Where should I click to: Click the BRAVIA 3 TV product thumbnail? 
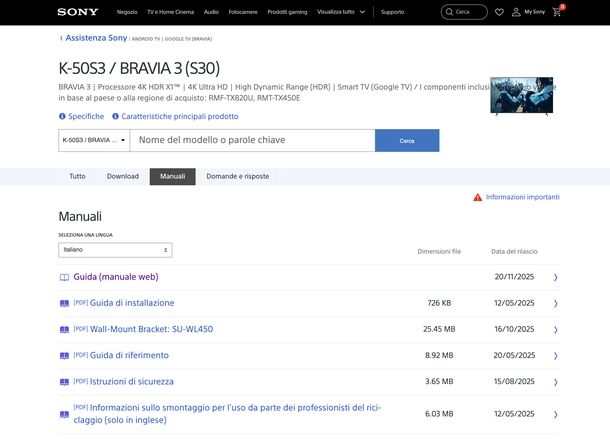(x=521, y=96)
